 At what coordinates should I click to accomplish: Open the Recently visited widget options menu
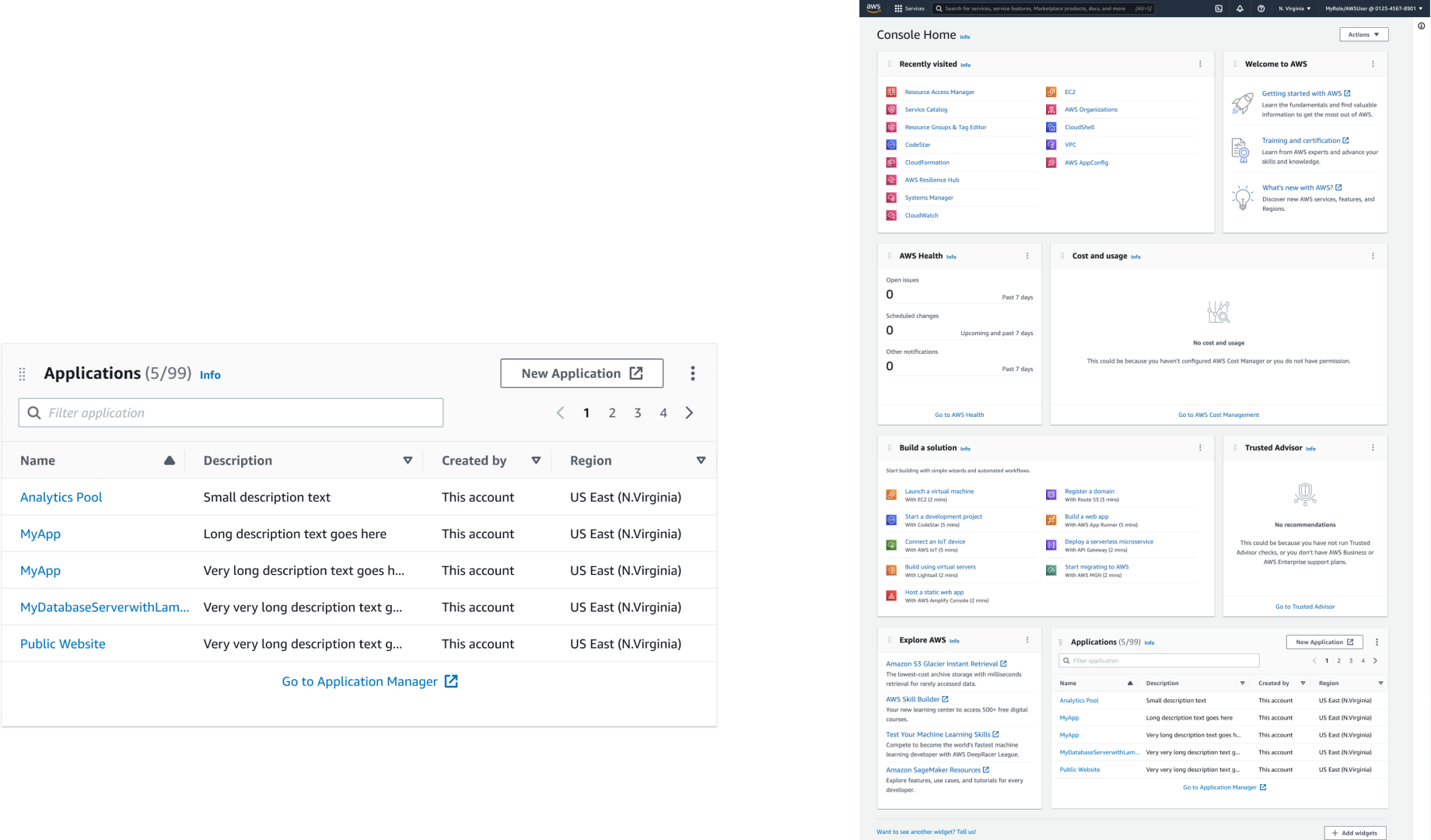[x=1200, y=64]
